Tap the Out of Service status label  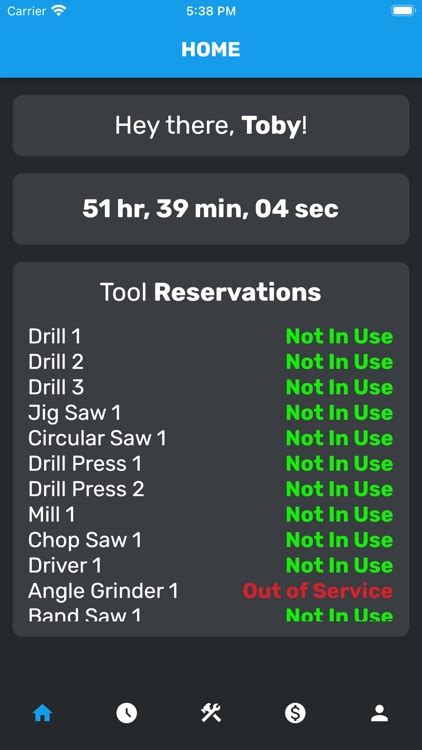(x=318, y=591)
